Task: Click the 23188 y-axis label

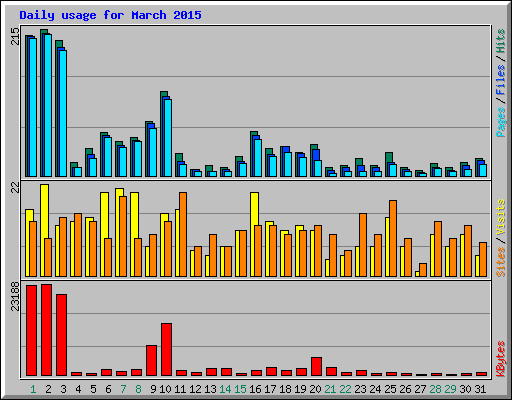Action: pyautogui.click(x=15, y=296)
